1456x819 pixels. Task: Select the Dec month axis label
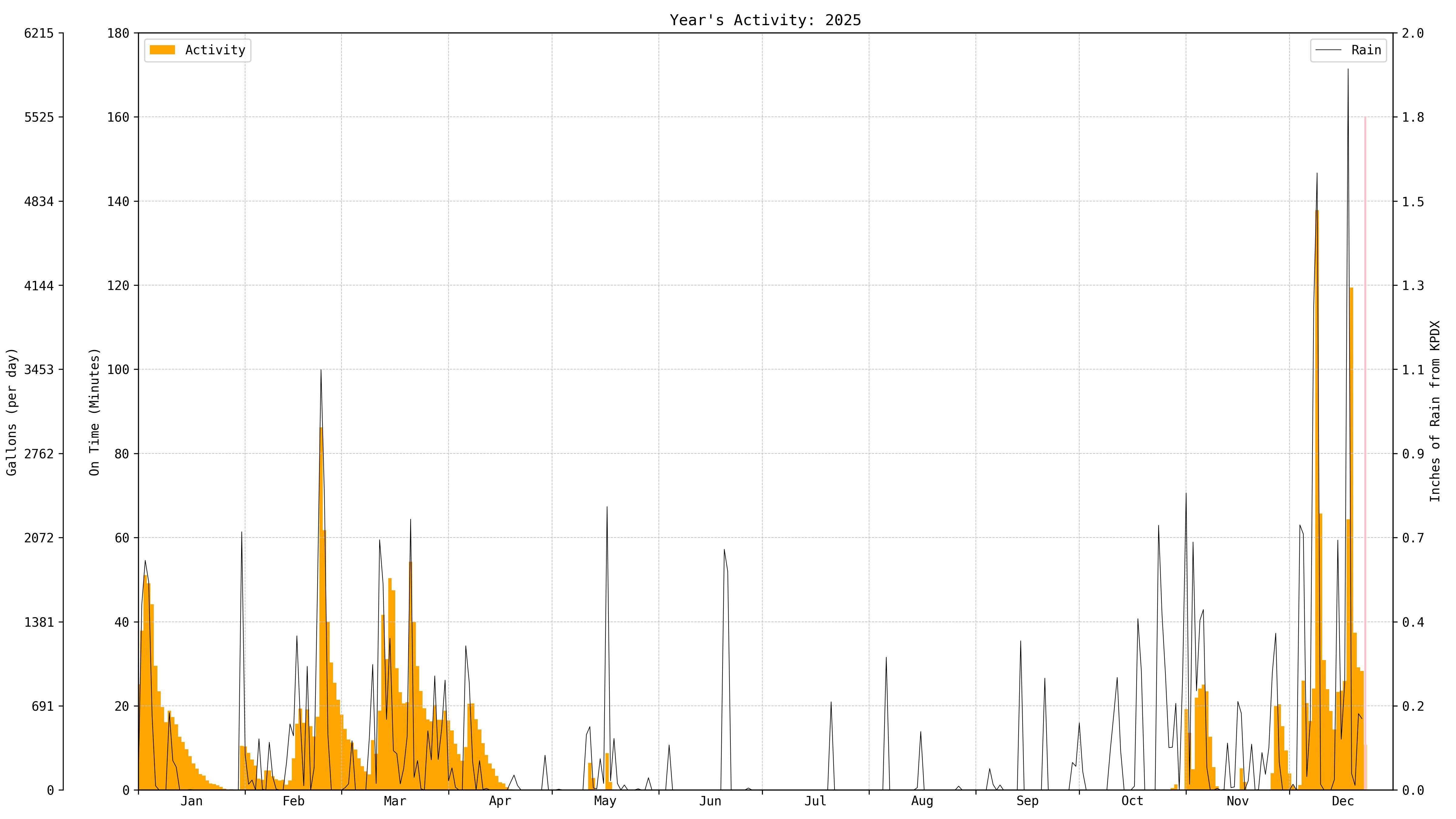pyautogui.click(x=1343, y=801)
